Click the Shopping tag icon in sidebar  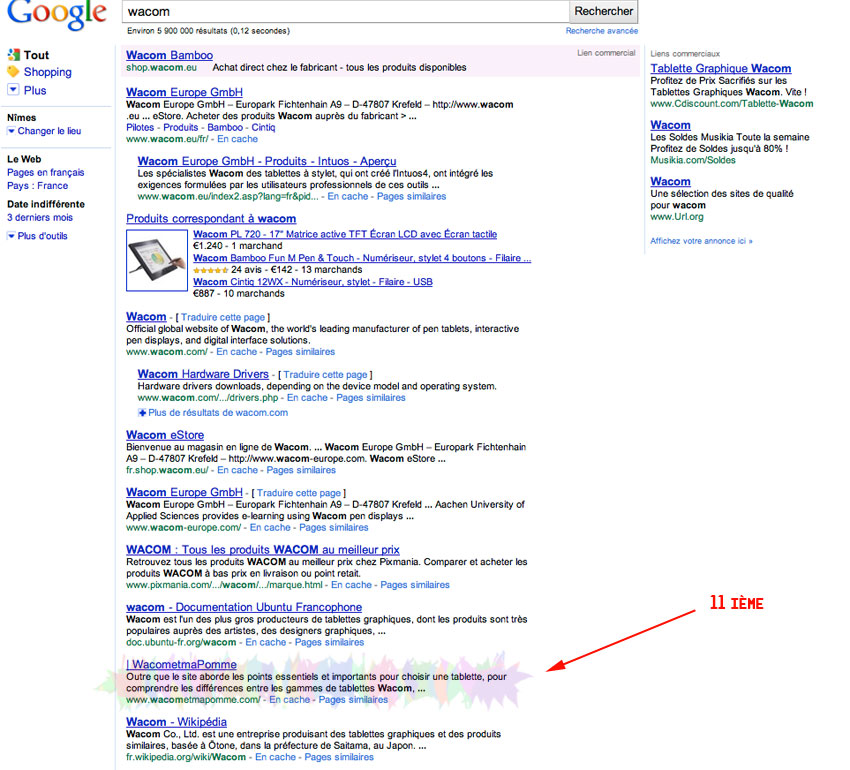point(13,72)
